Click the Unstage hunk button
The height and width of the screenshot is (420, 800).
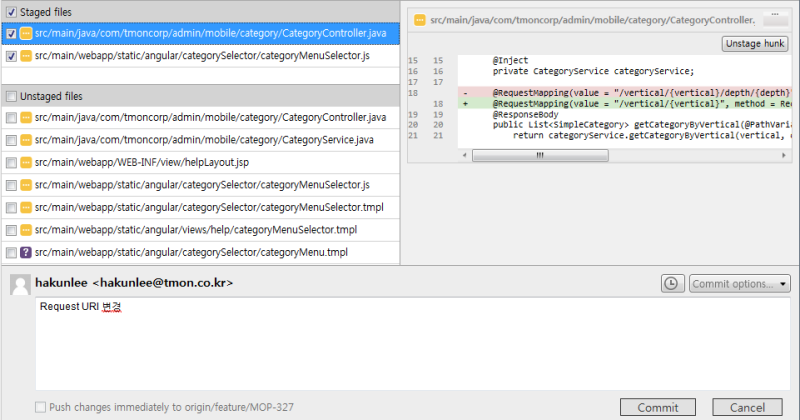(x=755, y=44)
